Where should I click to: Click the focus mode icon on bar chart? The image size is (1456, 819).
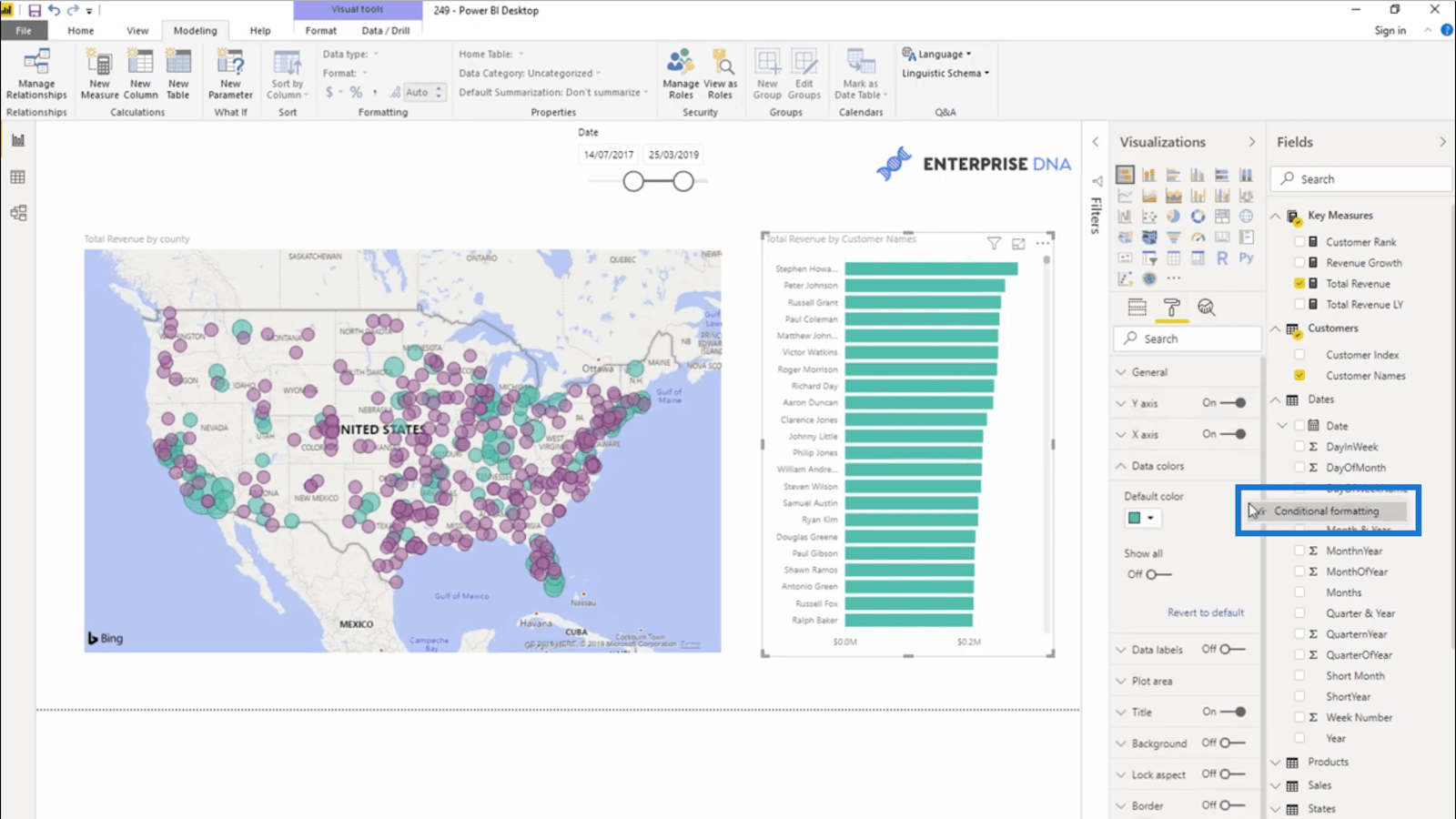point(1018,243)
